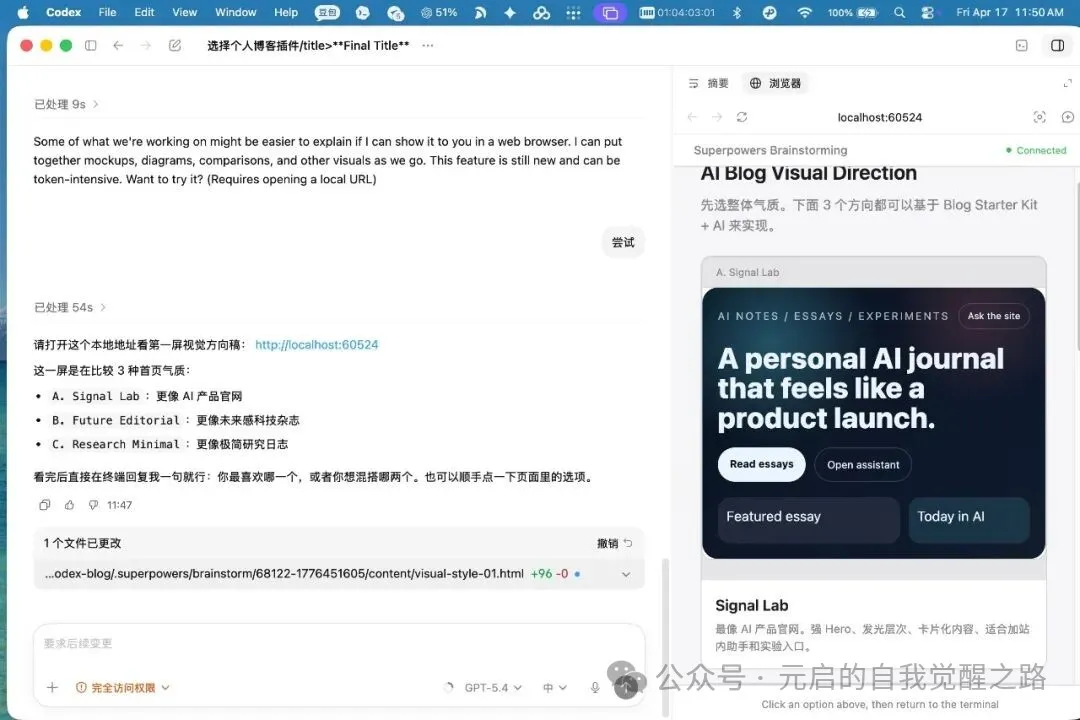1080x720 pixels.
Task: Take a browser screenshot with capture icon
Action: pyautogui.click(x=1039, y=117)
